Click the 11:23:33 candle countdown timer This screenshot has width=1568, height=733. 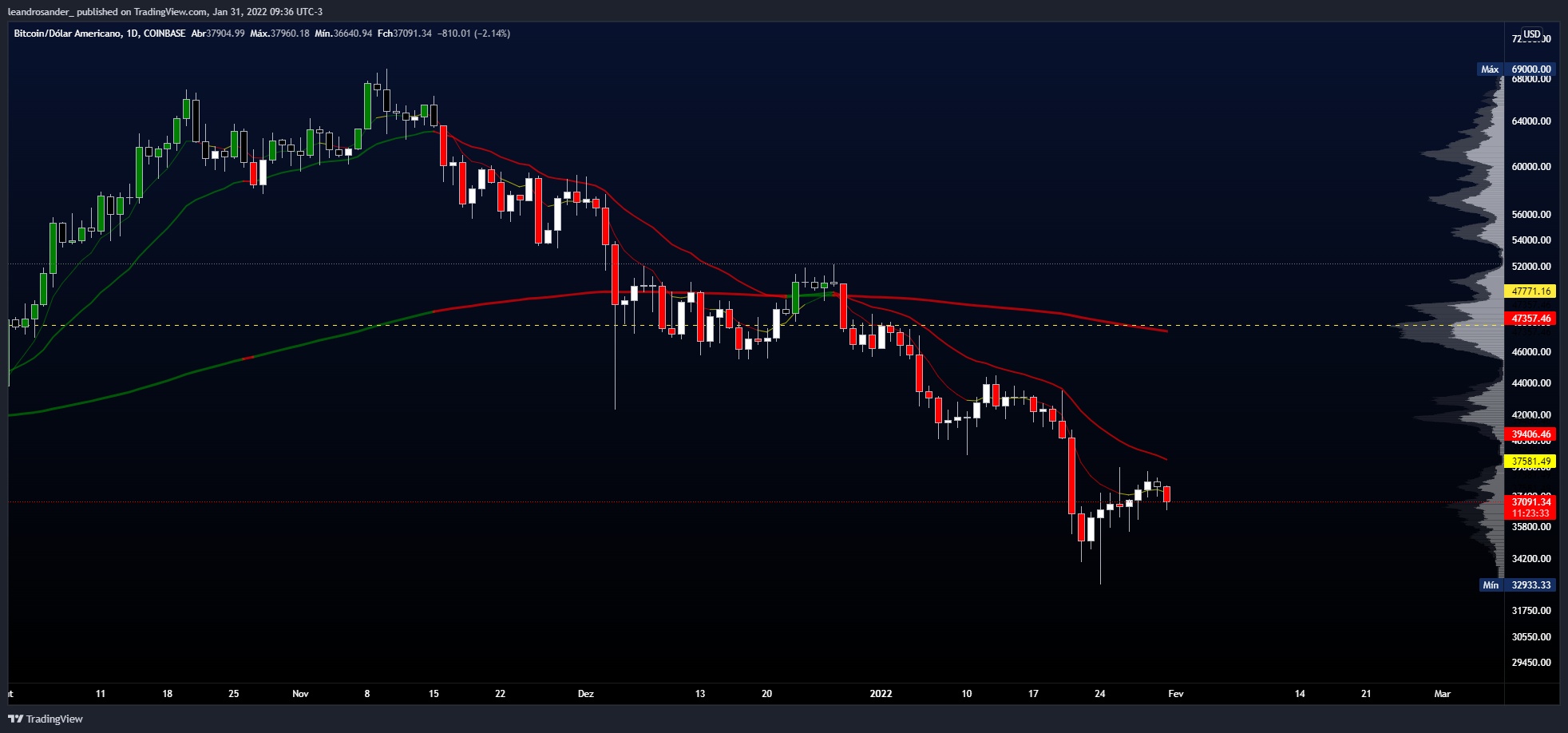[x=1530, y=513]
